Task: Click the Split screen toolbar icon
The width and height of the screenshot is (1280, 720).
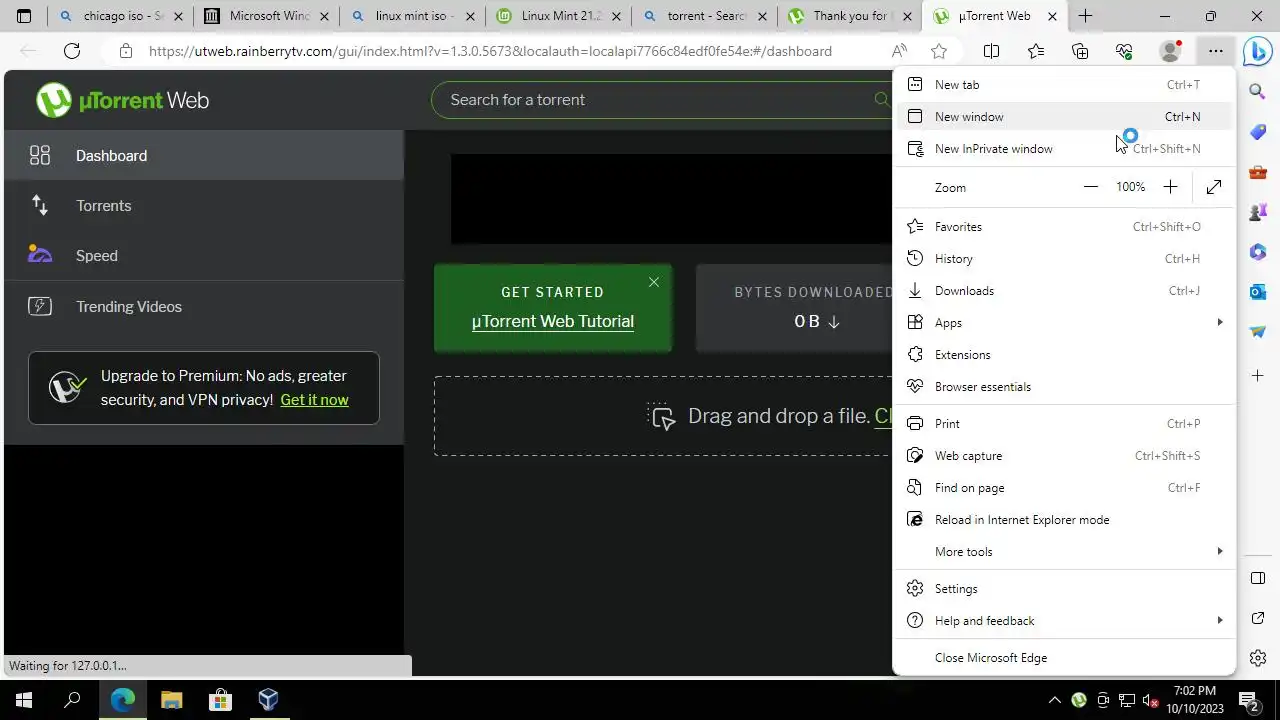Action: click(991, 51)
